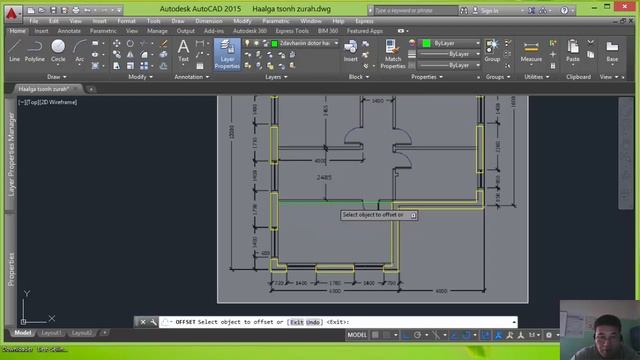
Task: Open the current layer dropdown list
Action: pyautogui.click(x=336, y=43)
